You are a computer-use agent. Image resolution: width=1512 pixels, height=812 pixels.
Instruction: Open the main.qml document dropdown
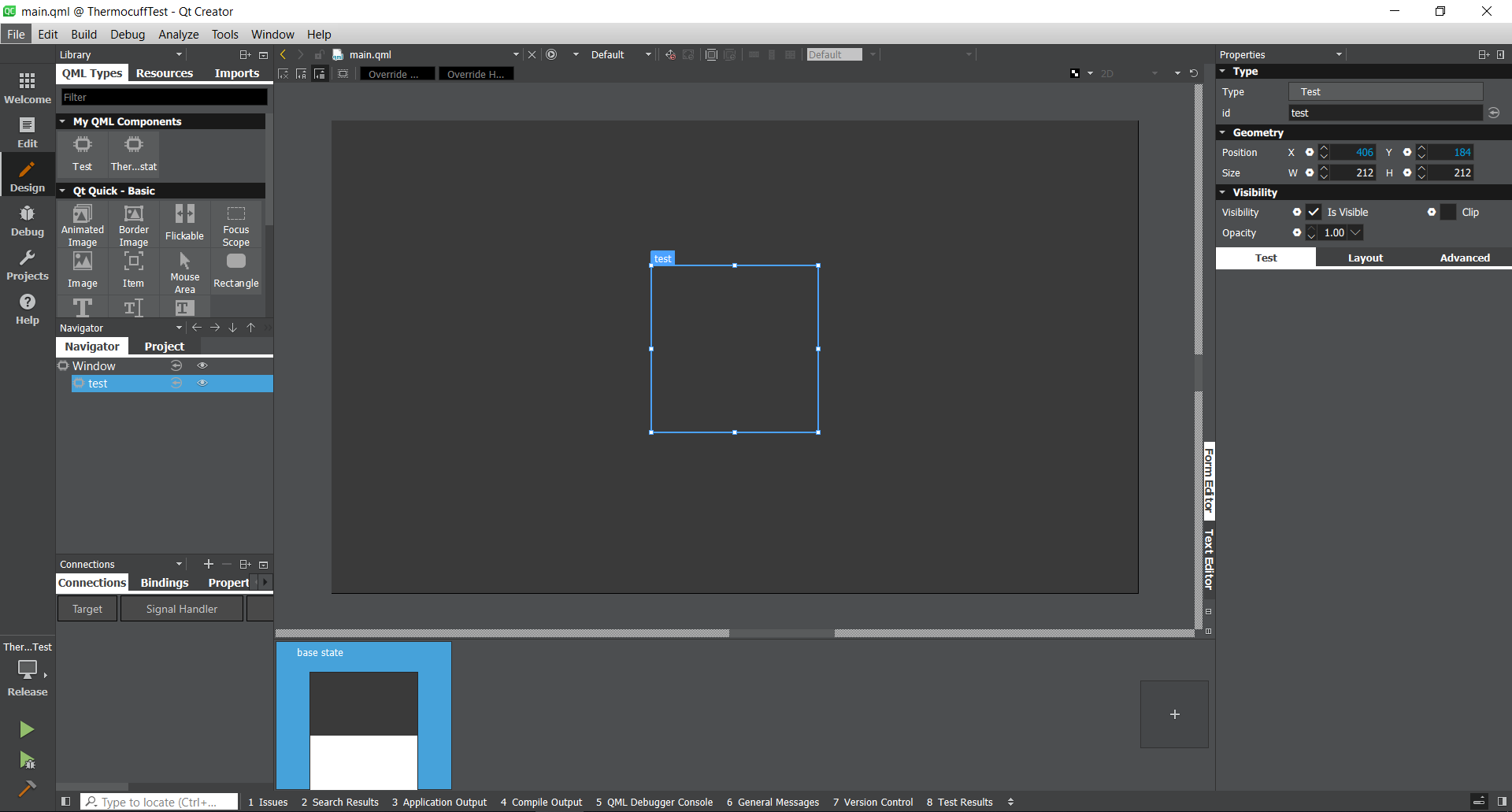516,54
